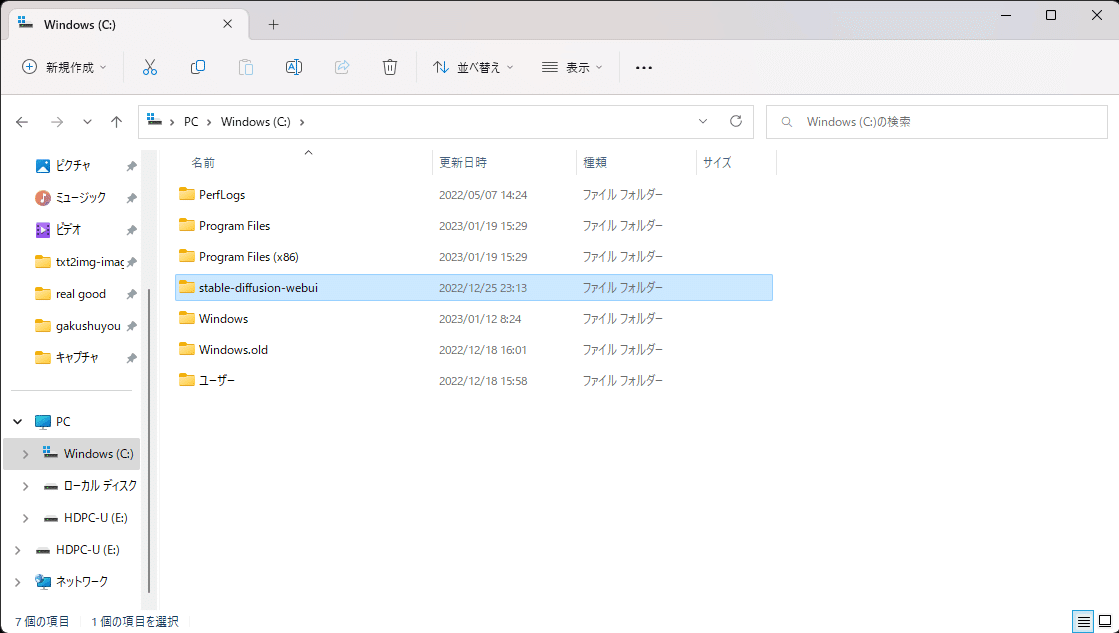Open a new tab with the plus button
The height and width of the screenshot is (633, 1119).
pyautogui.click(x=273, y=24)
